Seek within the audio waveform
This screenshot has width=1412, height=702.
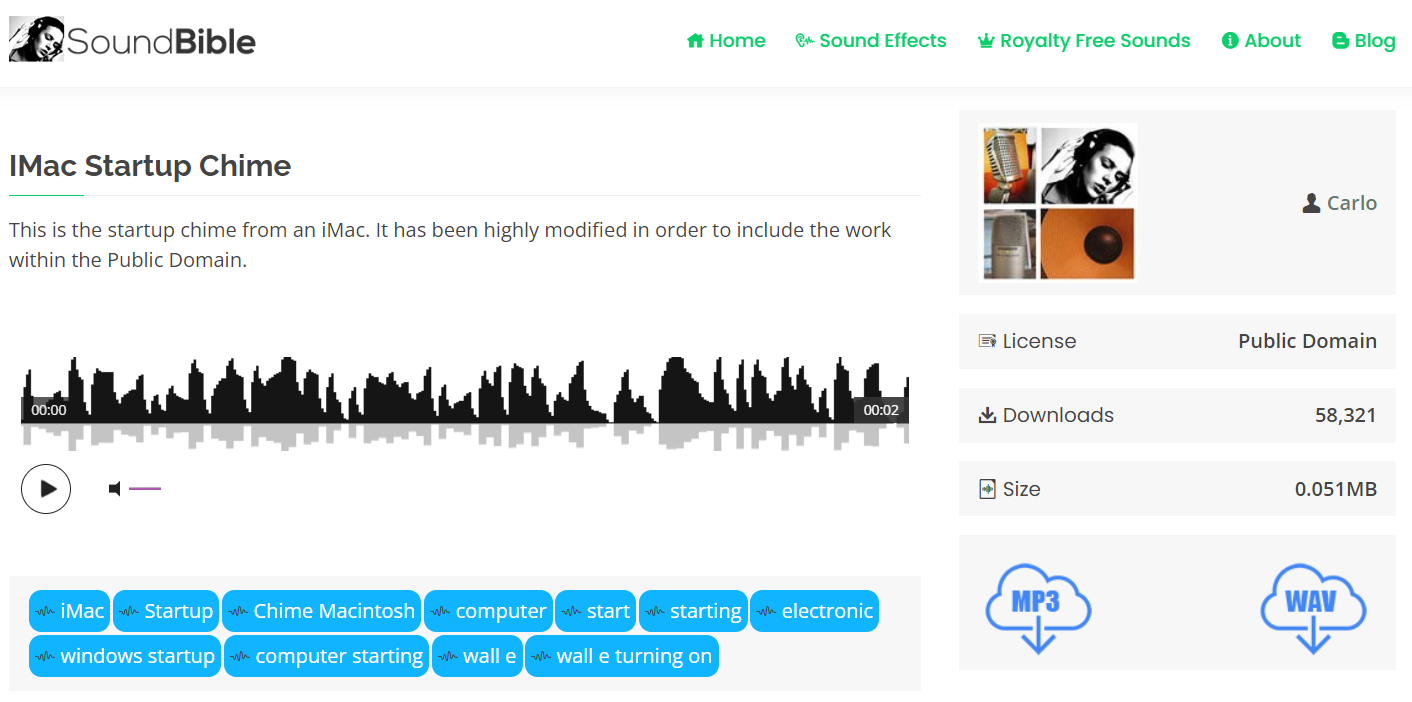(x=465, y=403)
